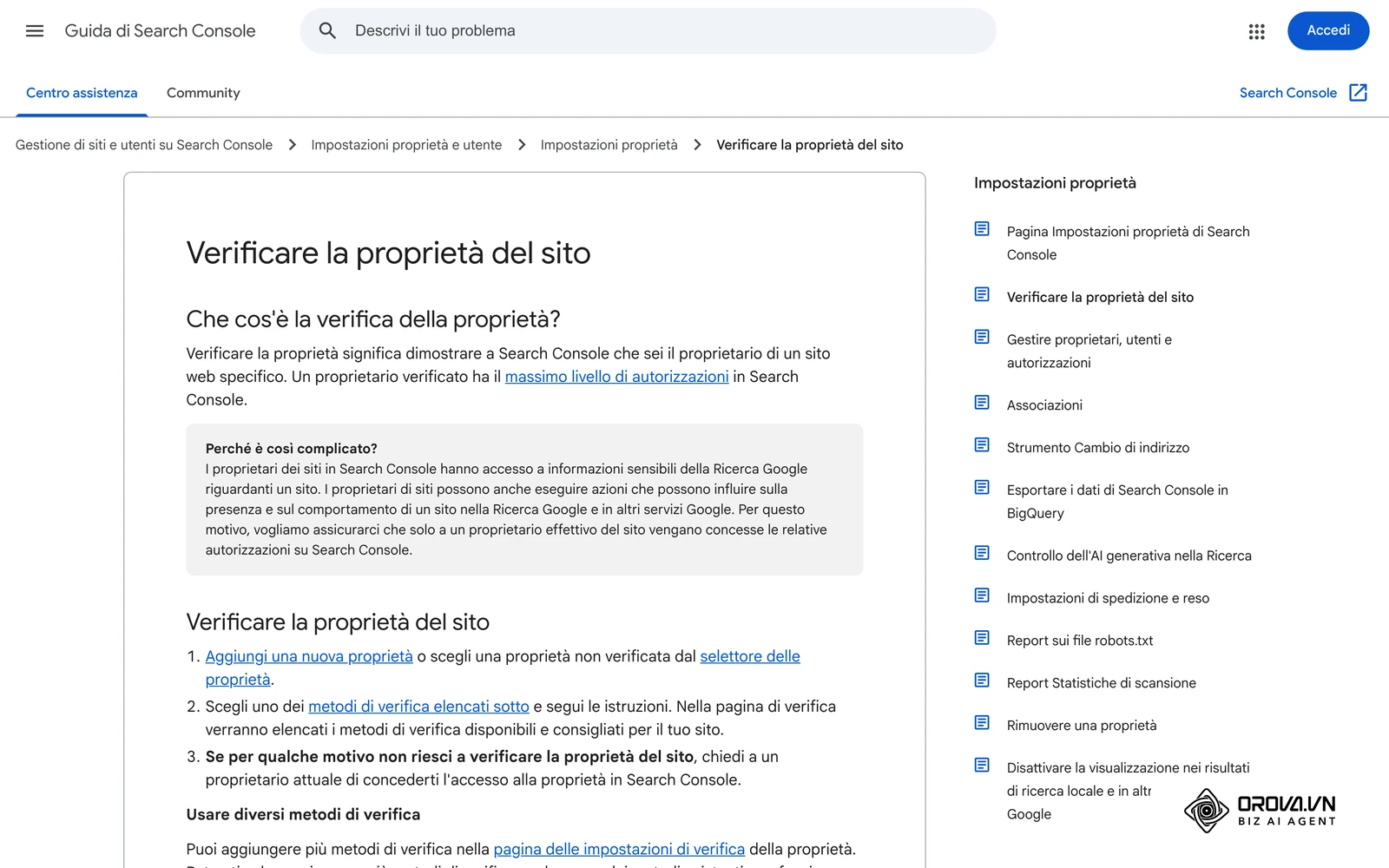Click article icon beside Report sui file robots.txt
This screenshot has width=1389, height=868.
[982, 638]
